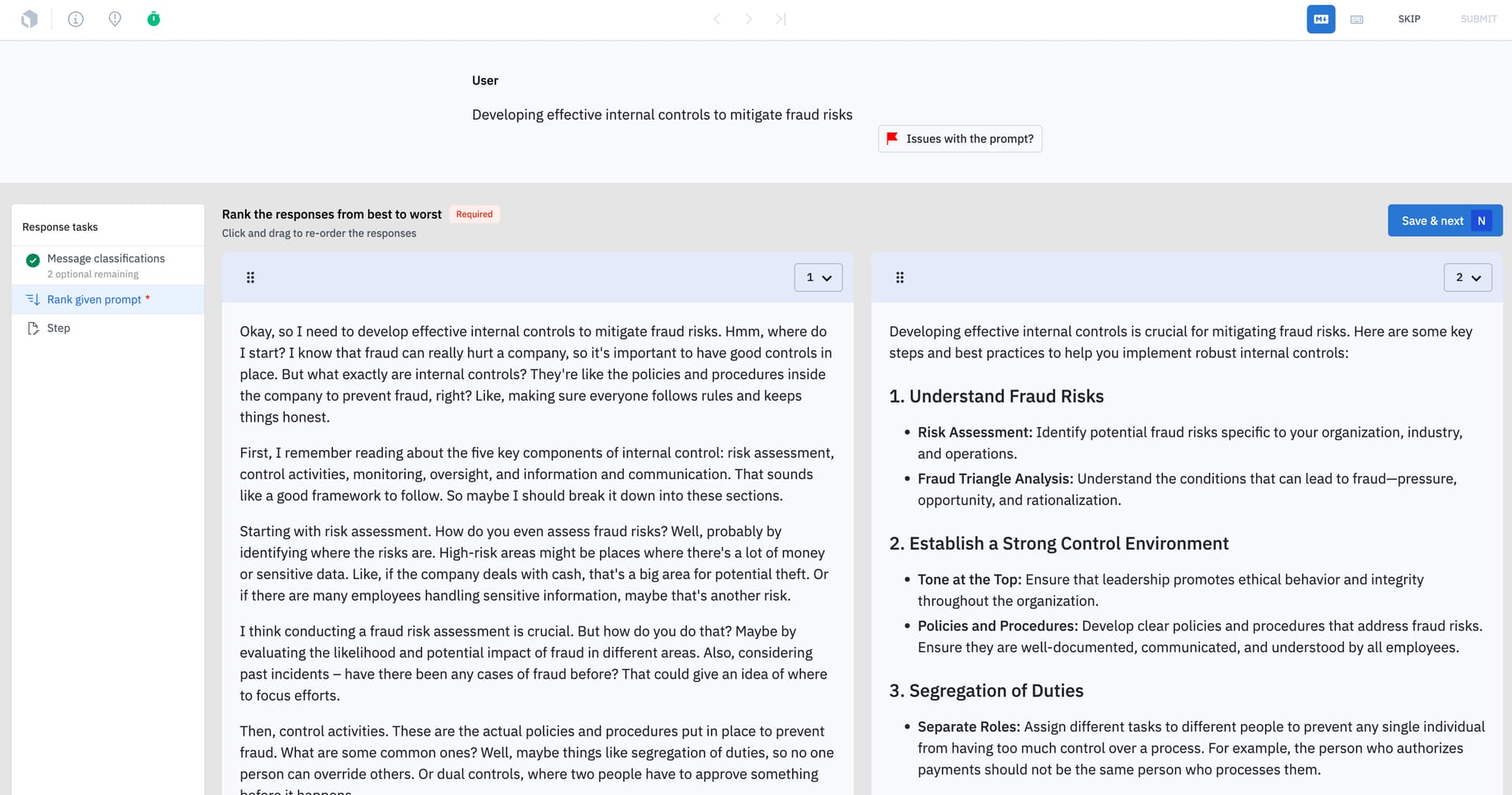Open the keyboard shortcuts icon
Image resolution: width=1512 pixels, height=795 pixels.
pos(1357,19)
